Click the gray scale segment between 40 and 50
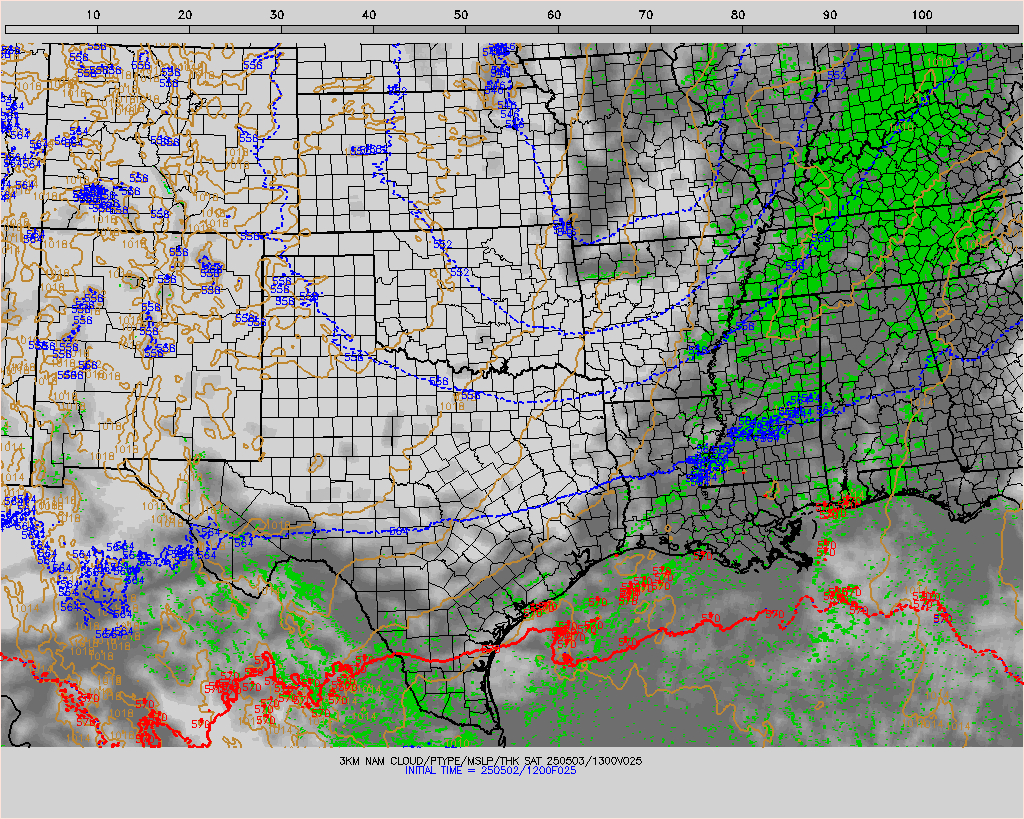The width and height of the screenshot is (1024, 819). 420,29
